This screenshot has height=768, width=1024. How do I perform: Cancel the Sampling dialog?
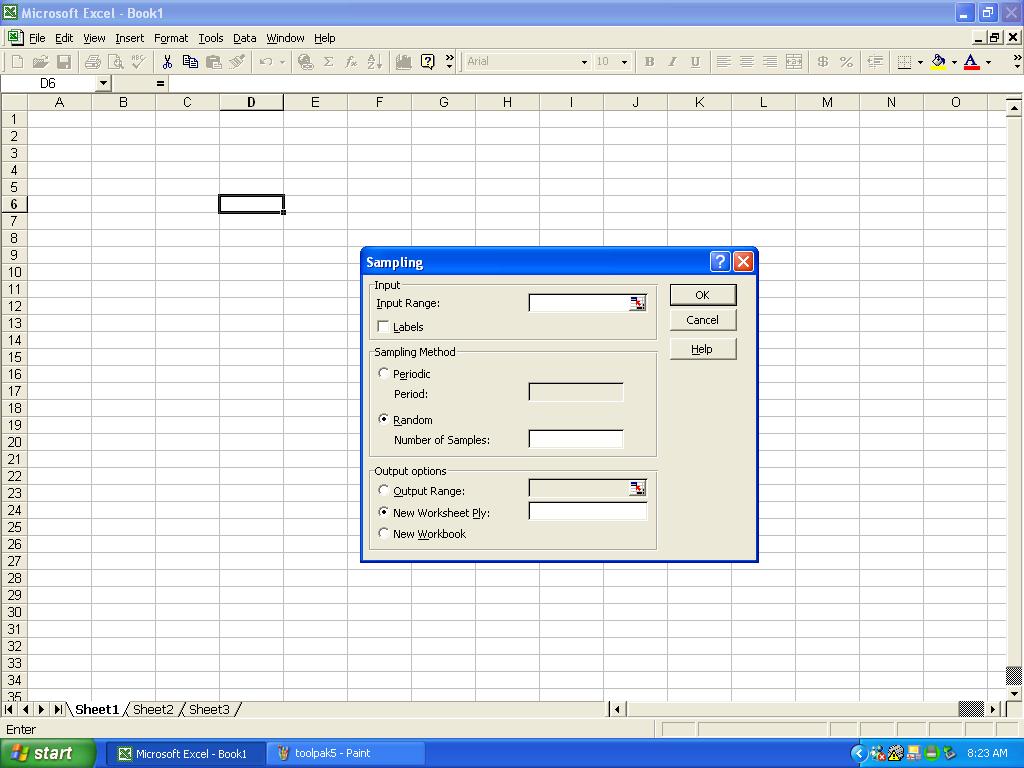[x=702, y=320]
